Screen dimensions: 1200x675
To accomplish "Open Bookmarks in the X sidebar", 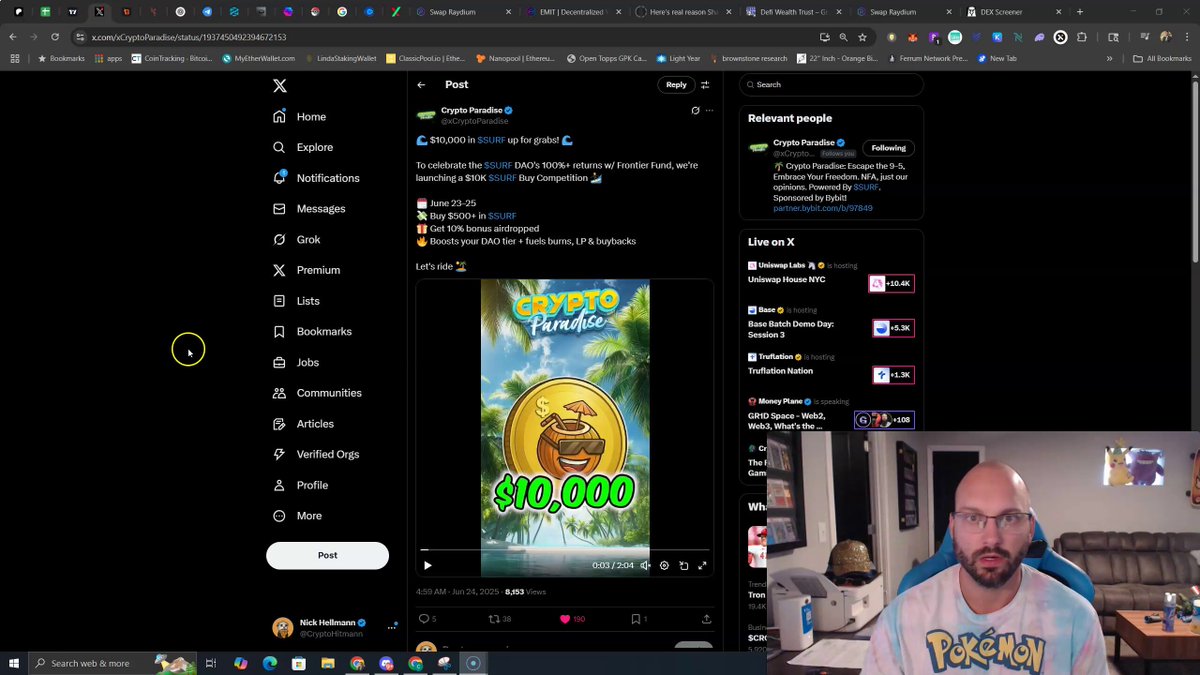I will click(x=311, y=331).
